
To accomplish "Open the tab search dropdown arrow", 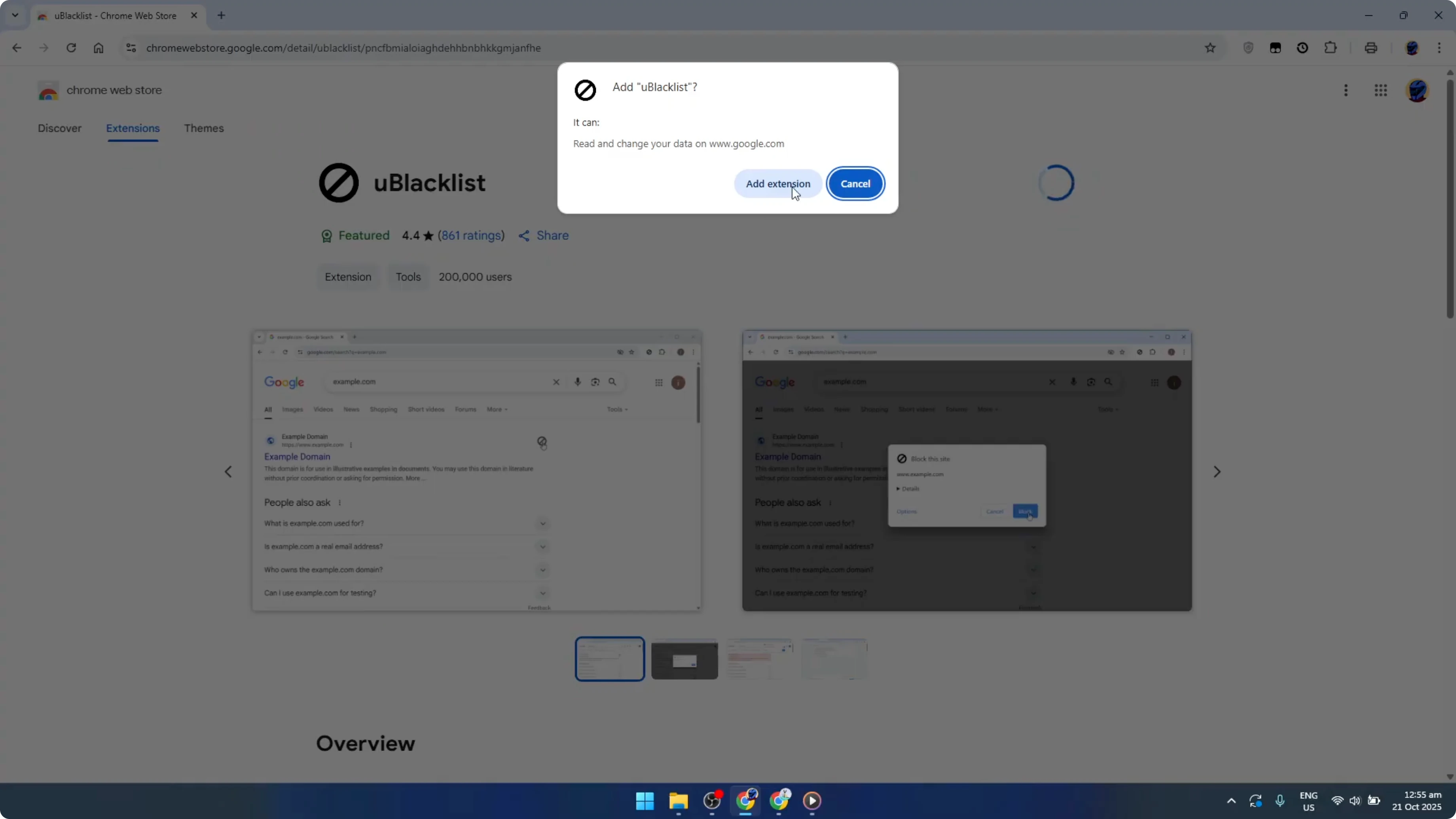I will coord(15,15).
